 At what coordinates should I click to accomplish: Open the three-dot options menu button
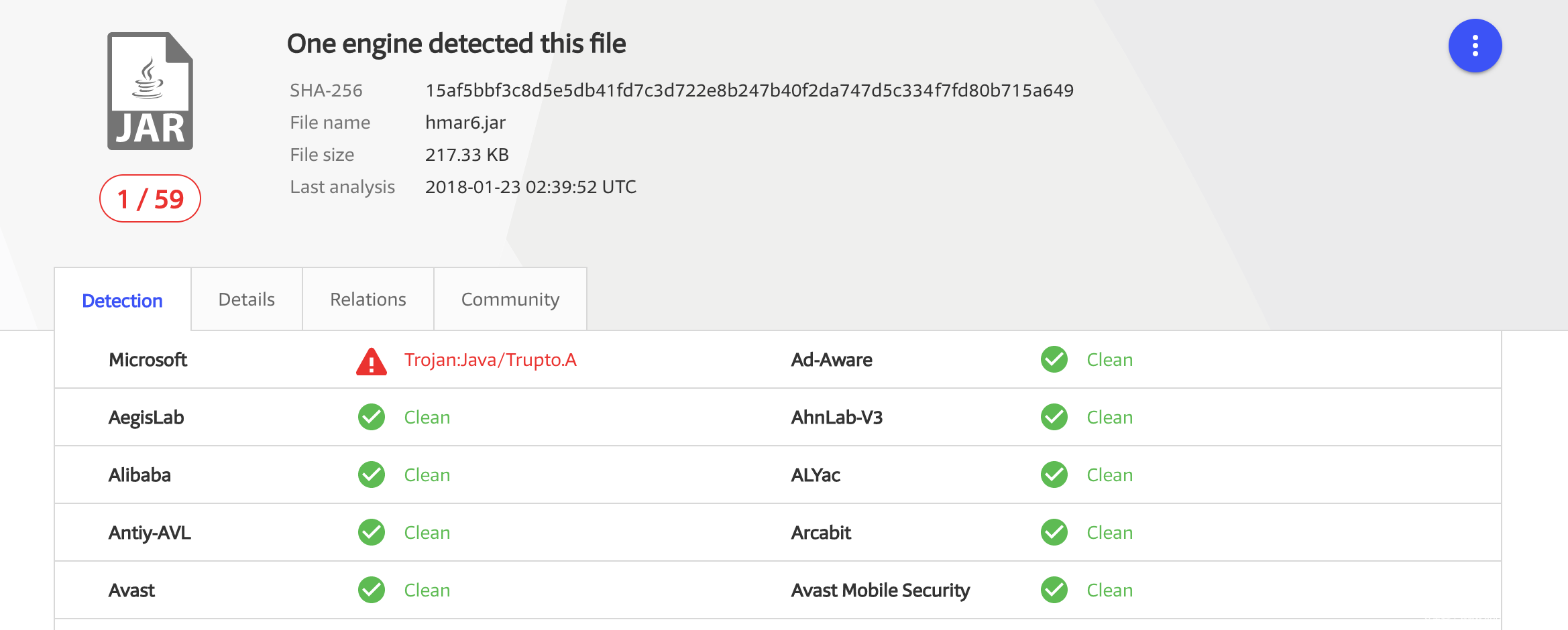click(1475, 46)
